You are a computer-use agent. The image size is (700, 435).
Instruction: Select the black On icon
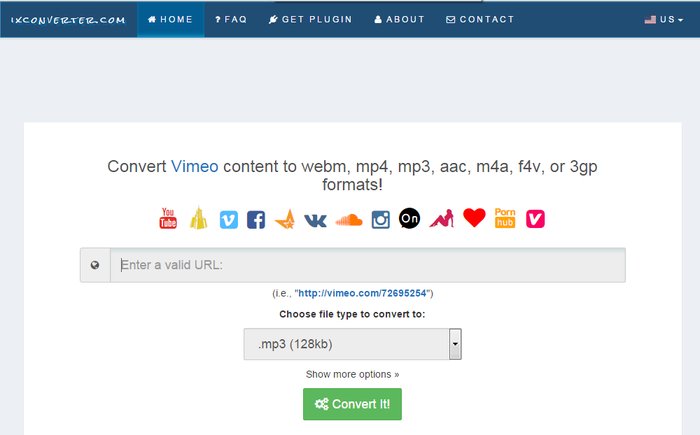tap(409, 218)
